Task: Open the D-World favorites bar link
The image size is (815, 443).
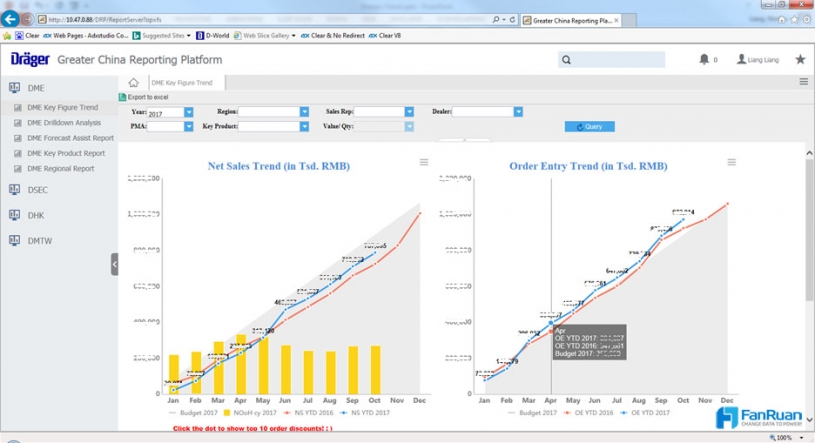Action: pos(213,36)
